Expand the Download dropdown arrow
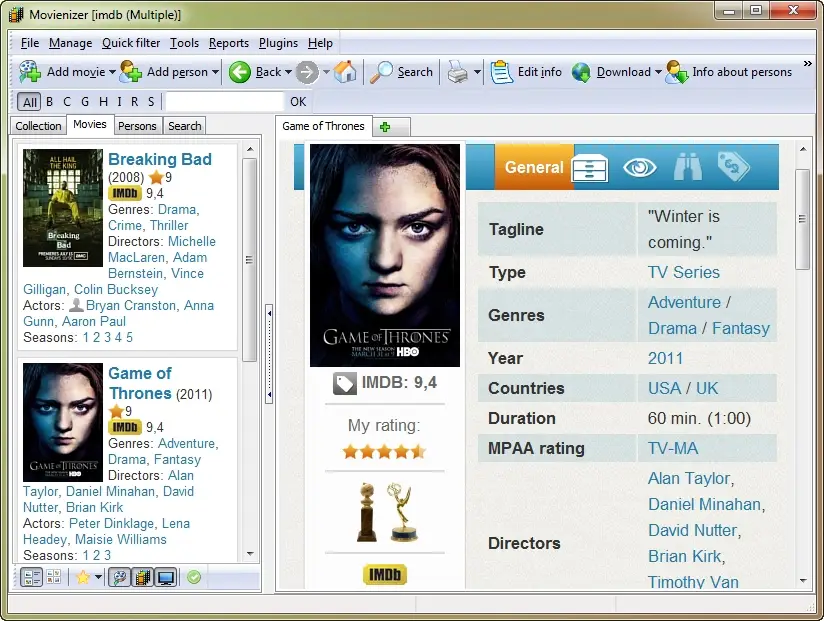The width and height of the screenshot is (824, 621). (x=658, y=72)
